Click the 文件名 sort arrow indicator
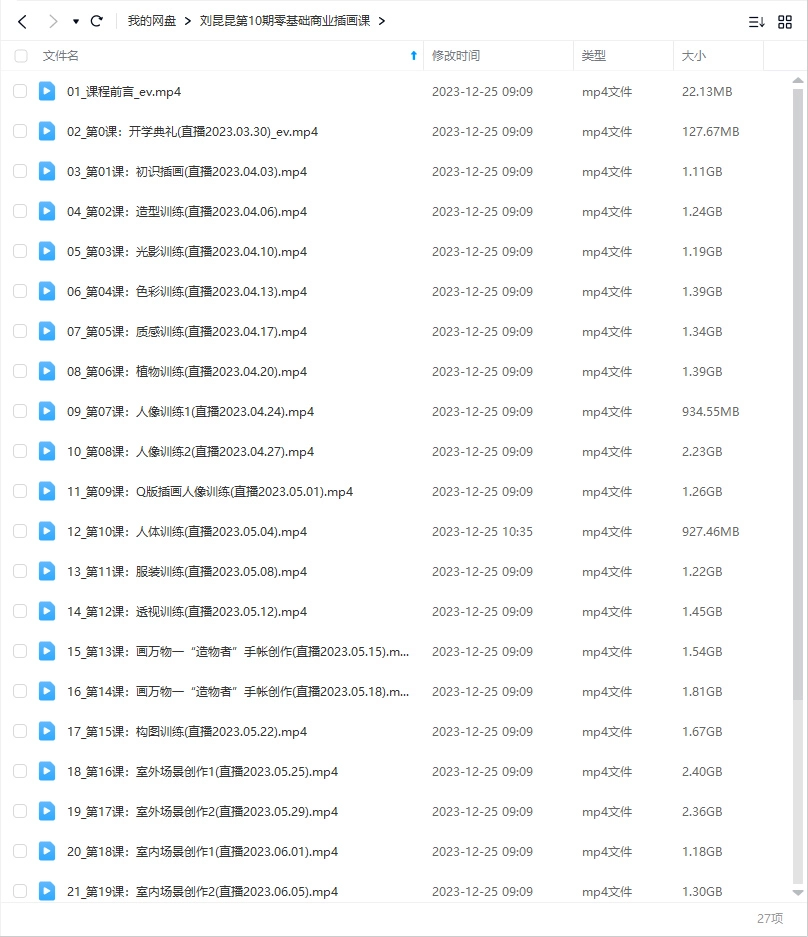 point(414,56)
